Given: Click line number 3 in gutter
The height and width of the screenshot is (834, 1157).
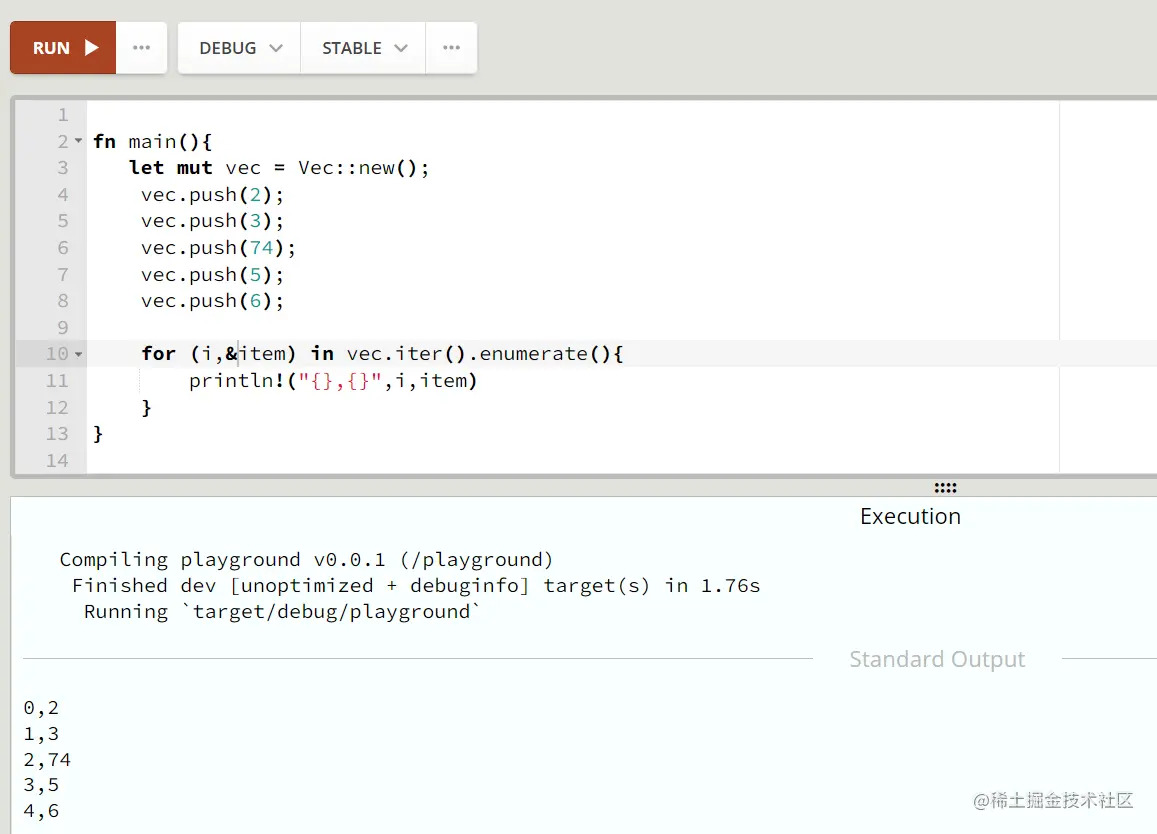Looking at the screenshot, I should pos(63,168).
